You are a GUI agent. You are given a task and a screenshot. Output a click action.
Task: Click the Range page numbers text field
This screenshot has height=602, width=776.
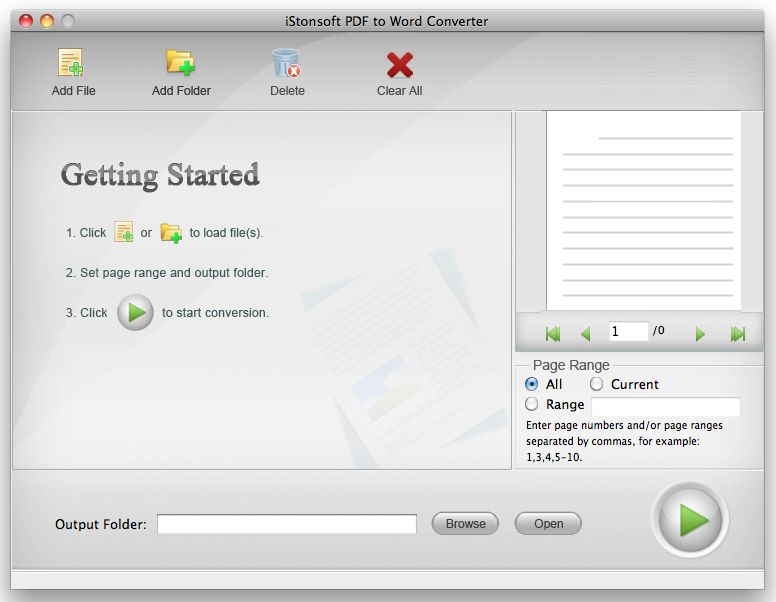666,406
